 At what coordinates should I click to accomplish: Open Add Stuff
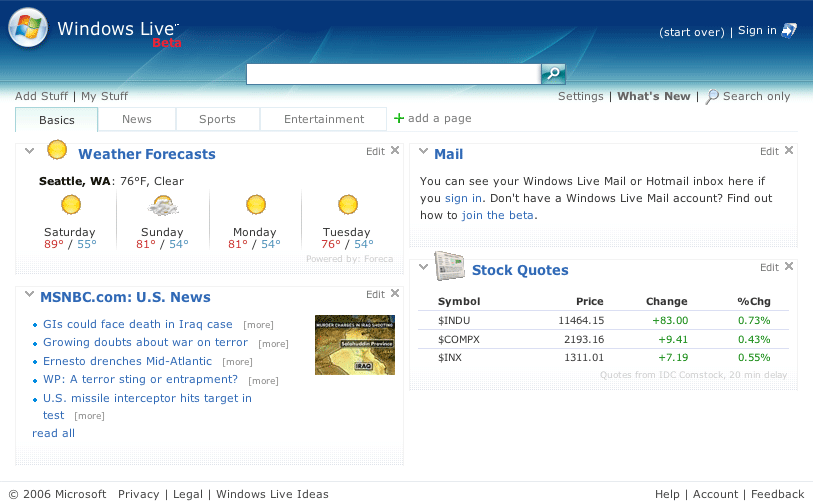click(41, 96)
